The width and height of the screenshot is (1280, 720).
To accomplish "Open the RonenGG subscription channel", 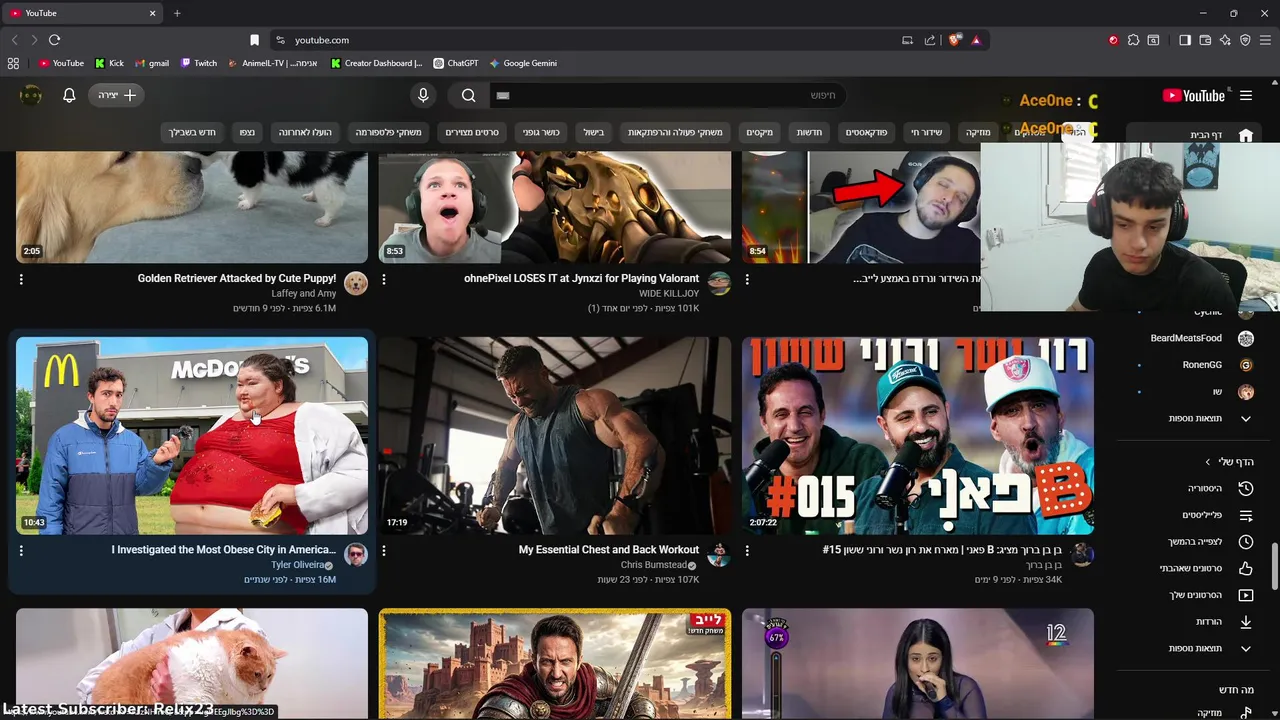I will [x=1201, y=365].
